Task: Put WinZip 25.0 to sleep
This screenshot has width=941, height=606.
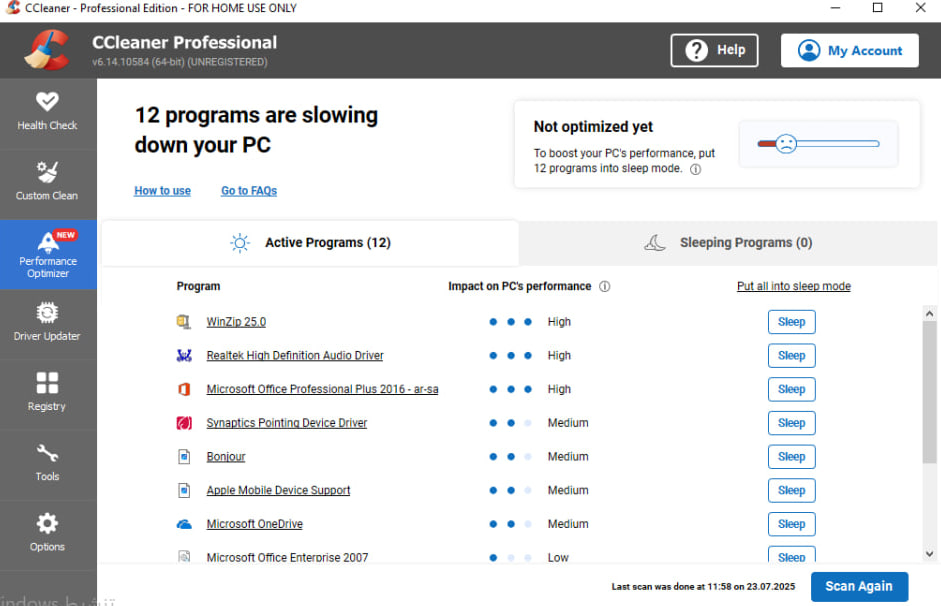Action: point(792,322)
